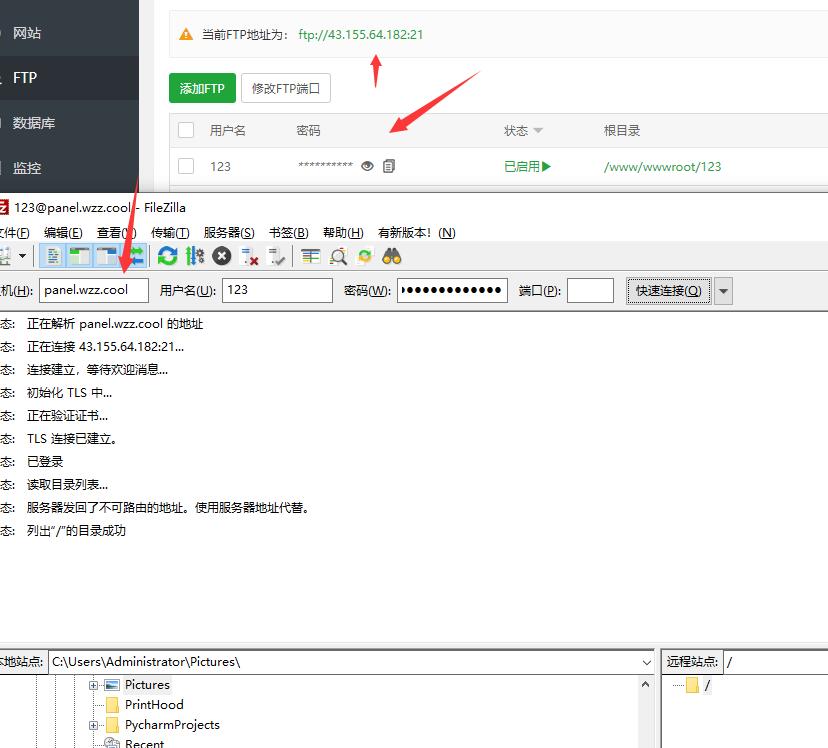828x748 pixels.
Task: Search files with binoculars icon
Action: coord(392,257)
